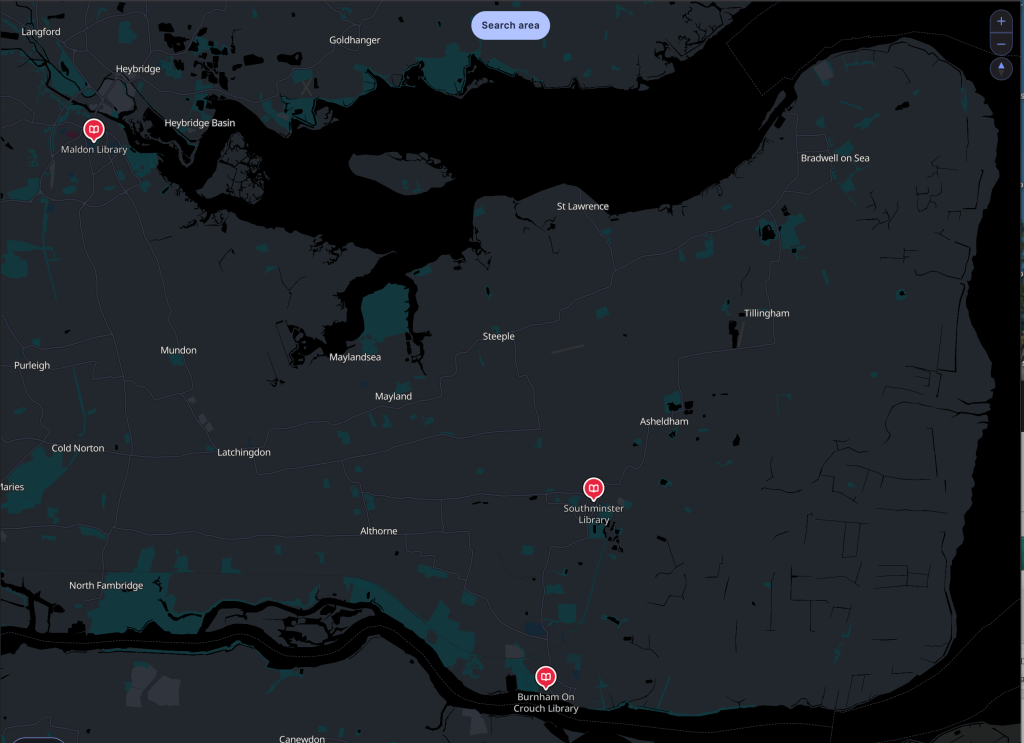Click the Tillingham place name

click(766, 313)
